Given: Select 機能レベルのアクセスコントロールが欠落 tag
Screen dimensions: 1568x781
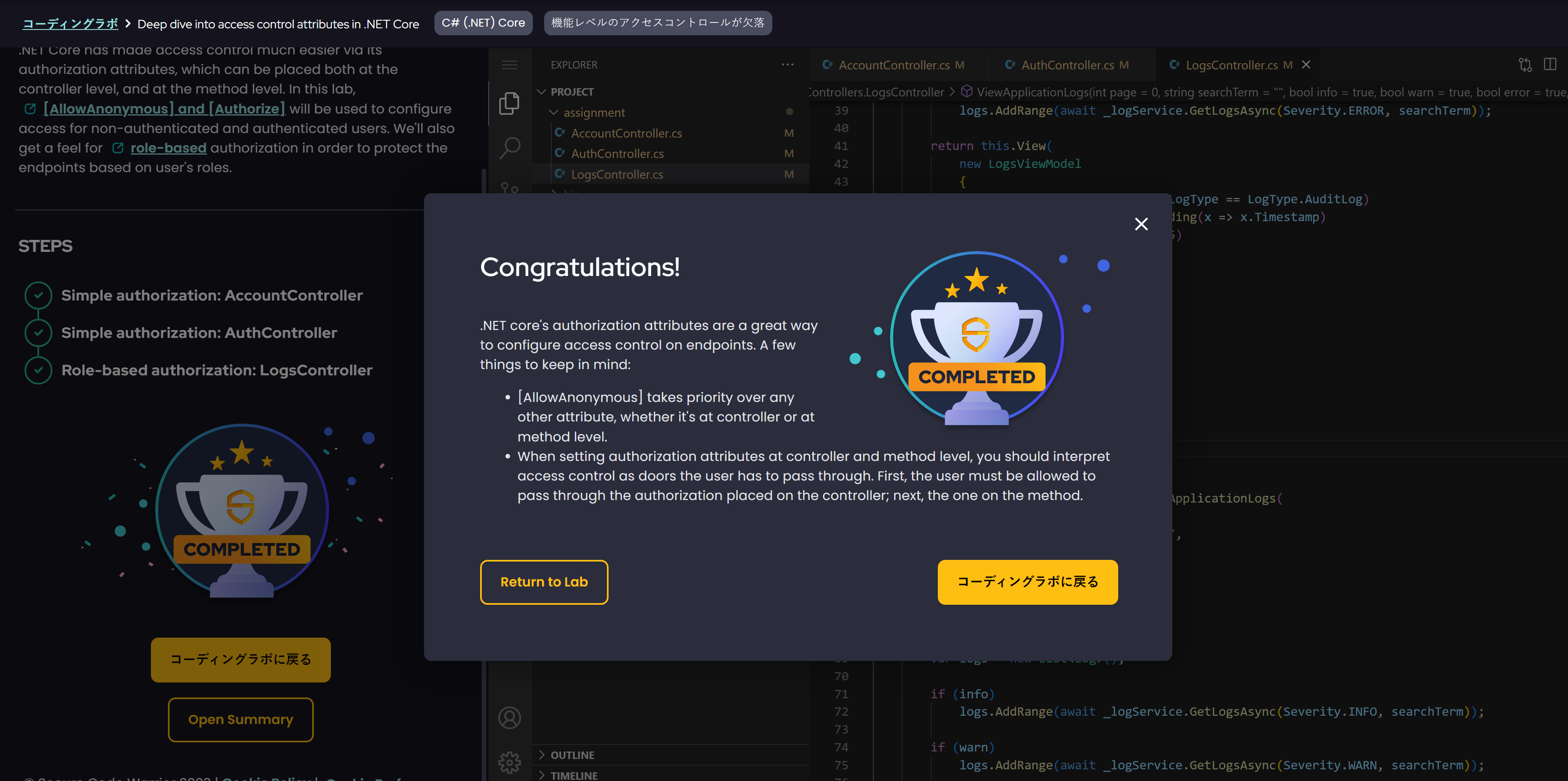Looking at the screenshot, I should [657, 23].
